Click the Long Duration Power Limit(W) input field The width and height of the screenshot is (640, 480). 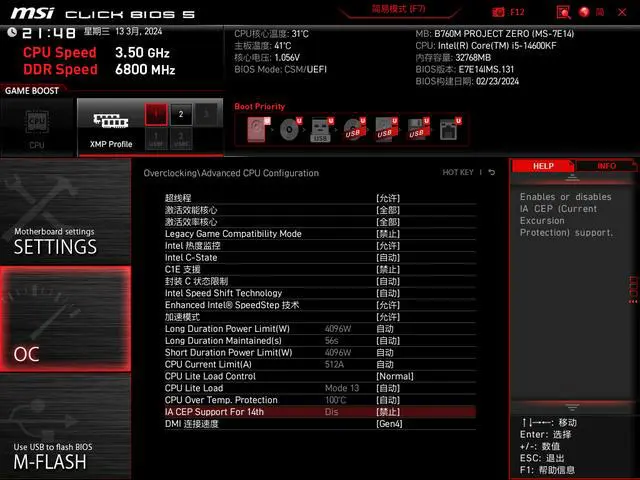pyautogui.click(x=384, y=329)
